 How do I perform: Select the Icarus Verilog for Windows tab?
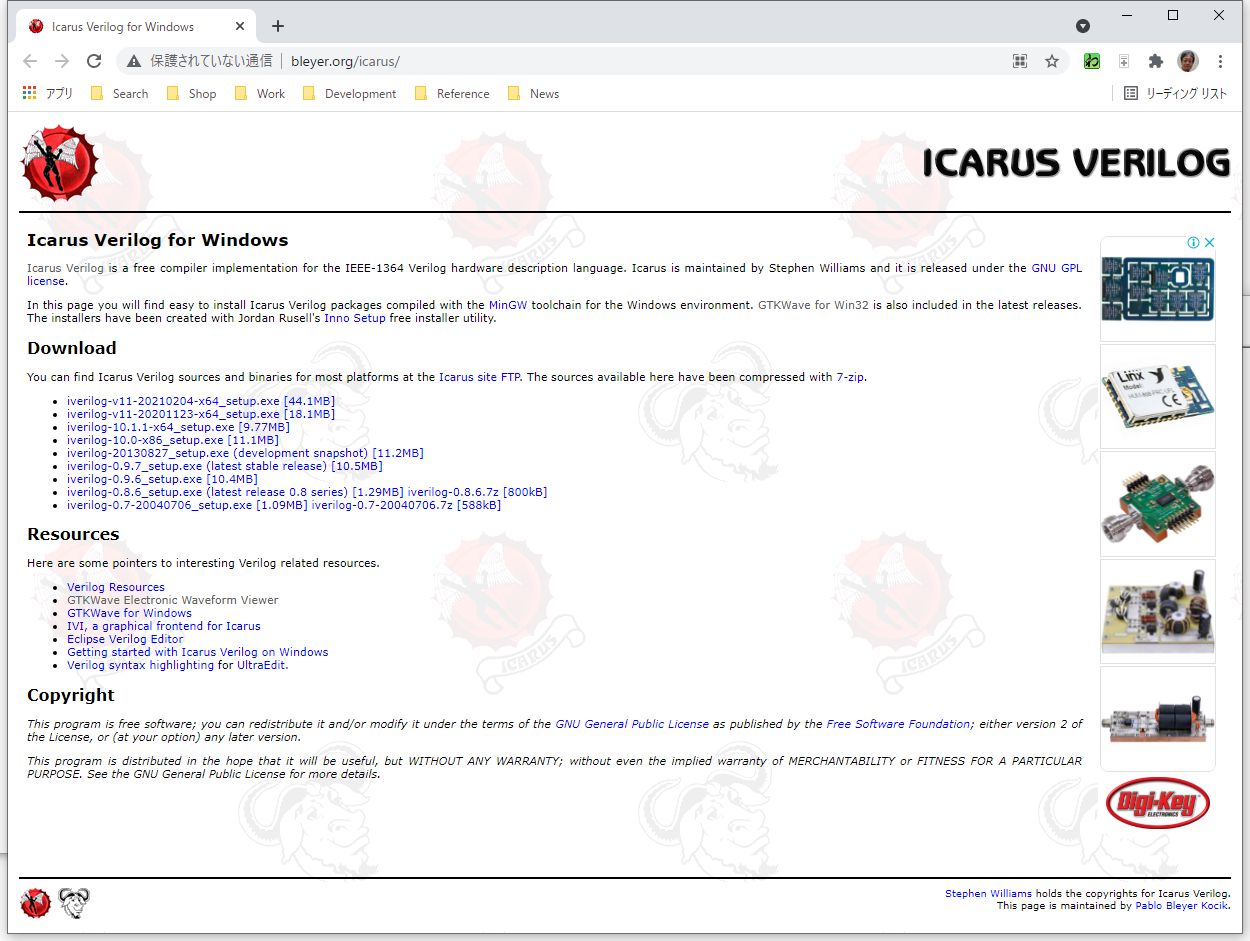(130, 25)
